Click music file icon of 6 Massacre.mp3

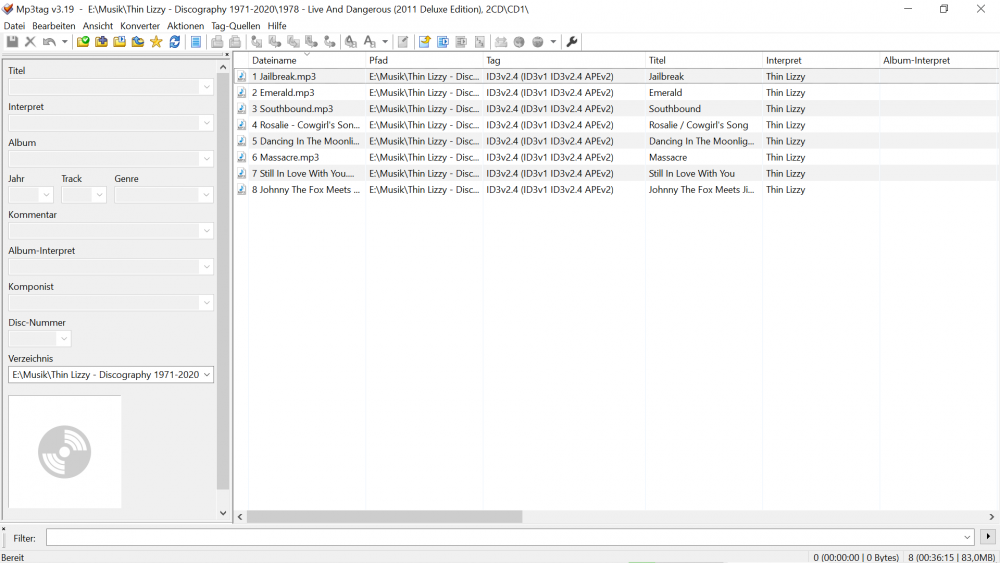242,157
